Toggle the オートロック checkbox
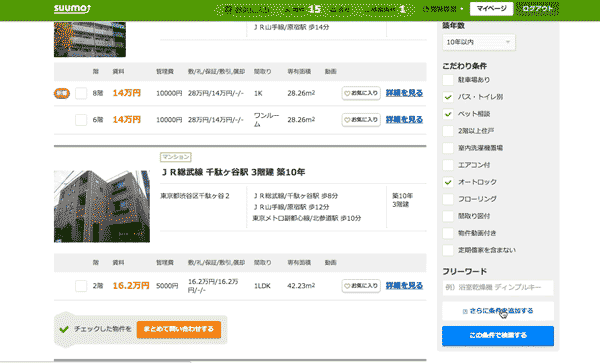This screenshot has width=600, height=363. click(448, 182)
